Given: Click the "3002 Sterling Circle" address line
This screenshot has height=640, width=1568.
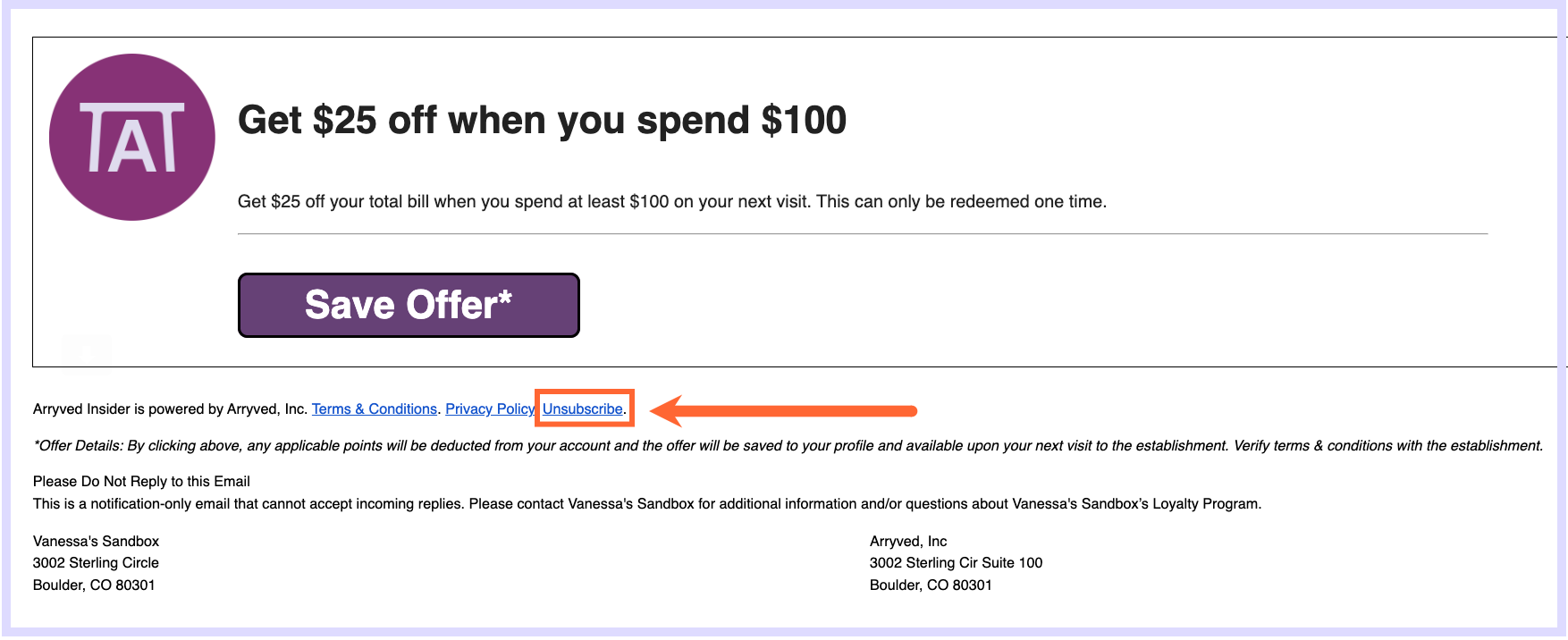Looking at the screenshot, I should pyautogui.click(x=96, y=562).
